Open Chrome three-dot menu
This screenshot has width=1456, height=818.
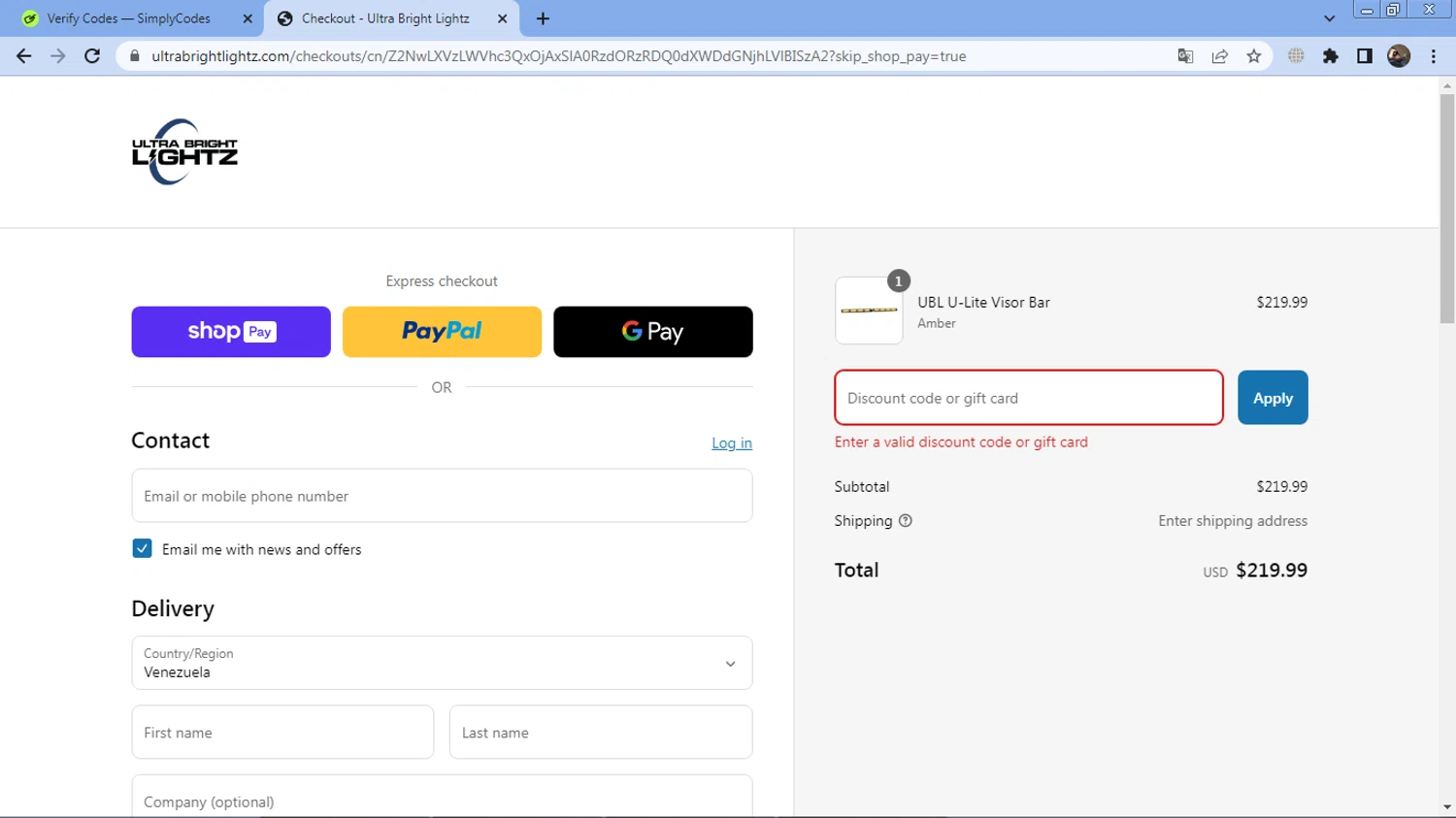pyautogui.click(x=1434, y=56)
